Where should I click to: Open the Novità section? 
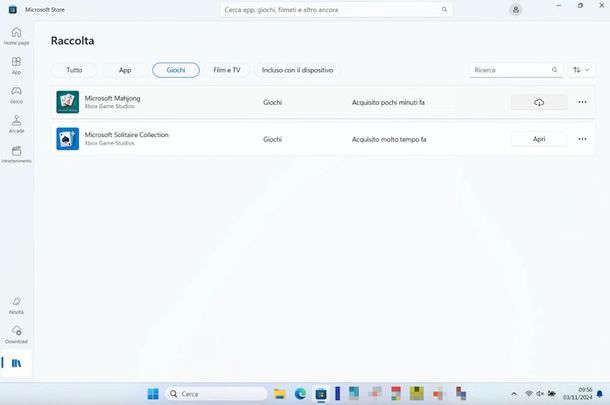pos(16,305)
